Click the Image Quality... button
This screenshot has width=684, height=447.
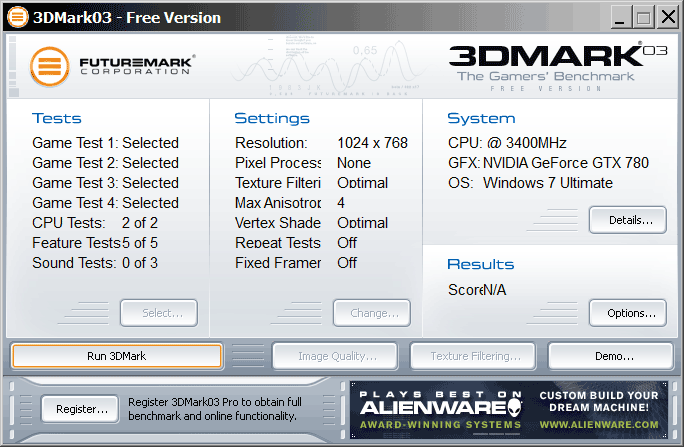337,356
